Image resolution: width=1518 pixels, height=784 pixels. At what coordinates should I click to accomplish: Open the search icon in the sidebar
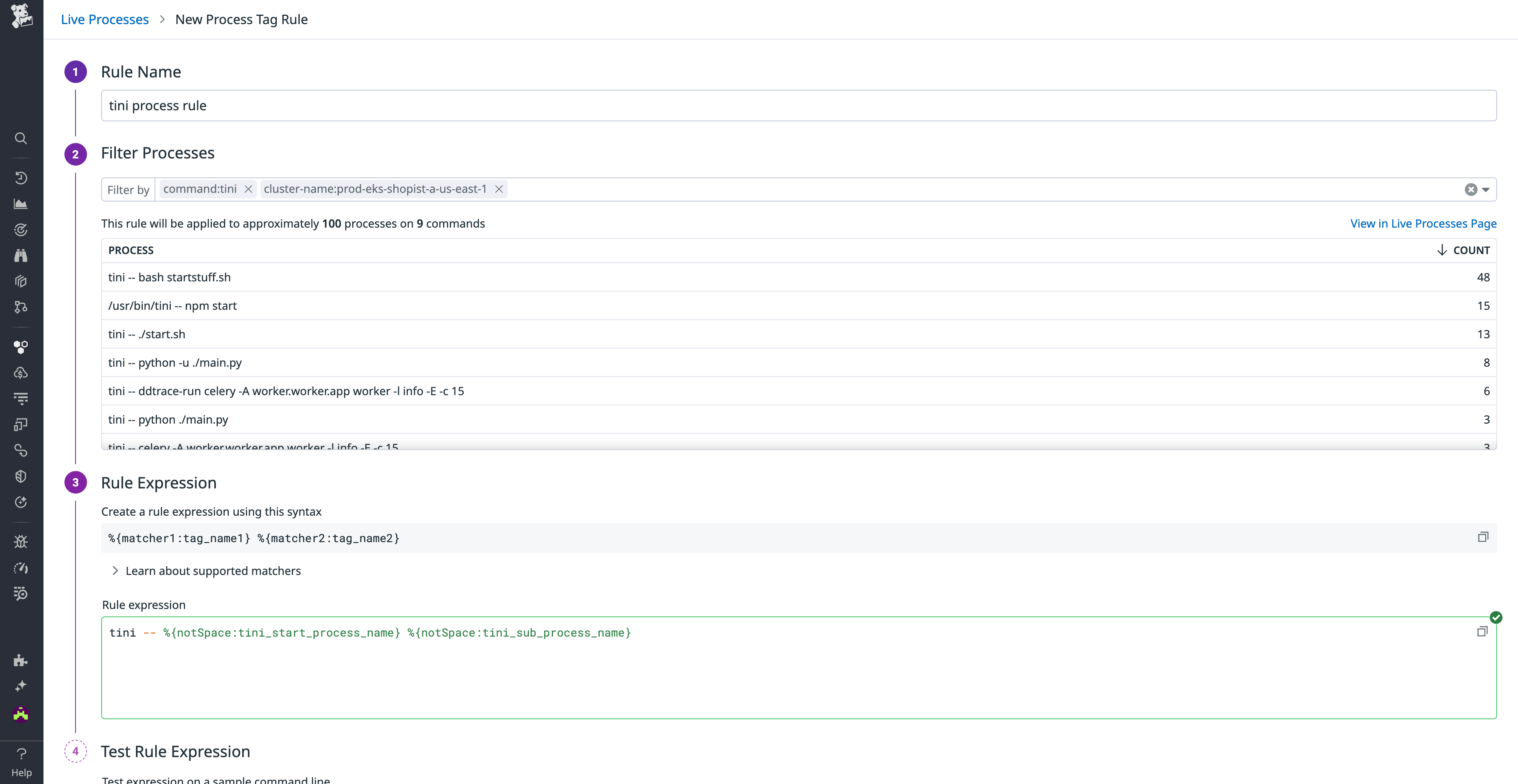[x=21, y=138]
